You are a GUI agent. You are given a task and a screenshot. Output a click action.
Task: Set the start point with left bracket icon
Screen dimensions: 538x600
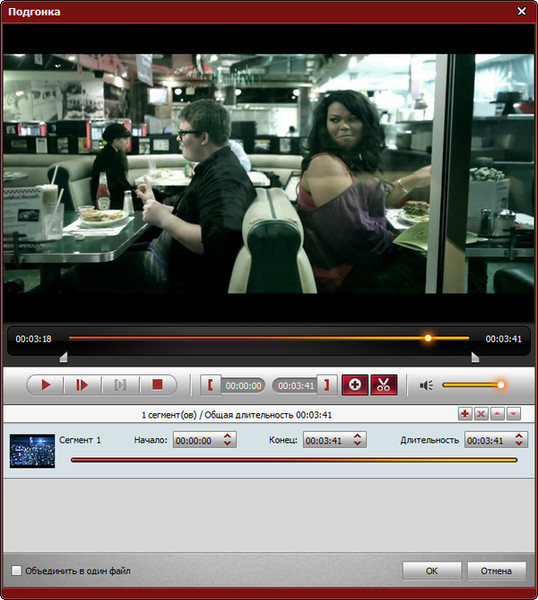(x=210, y=385)
